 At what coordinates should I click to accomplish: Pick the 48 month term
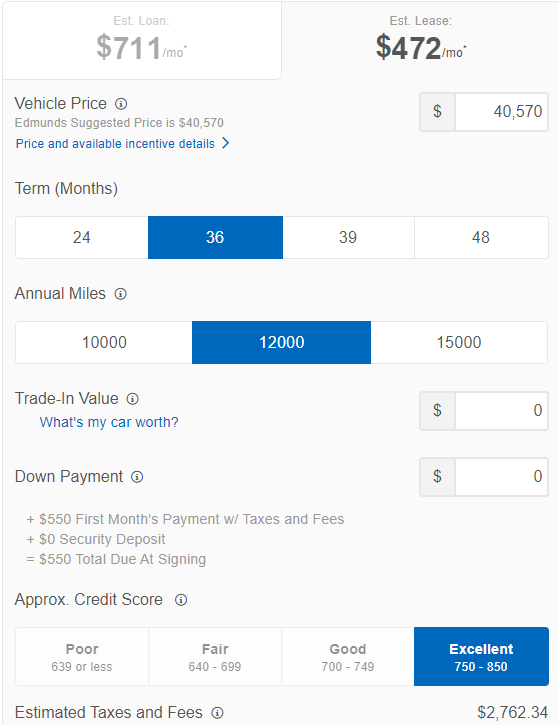(x=481, y=237)
